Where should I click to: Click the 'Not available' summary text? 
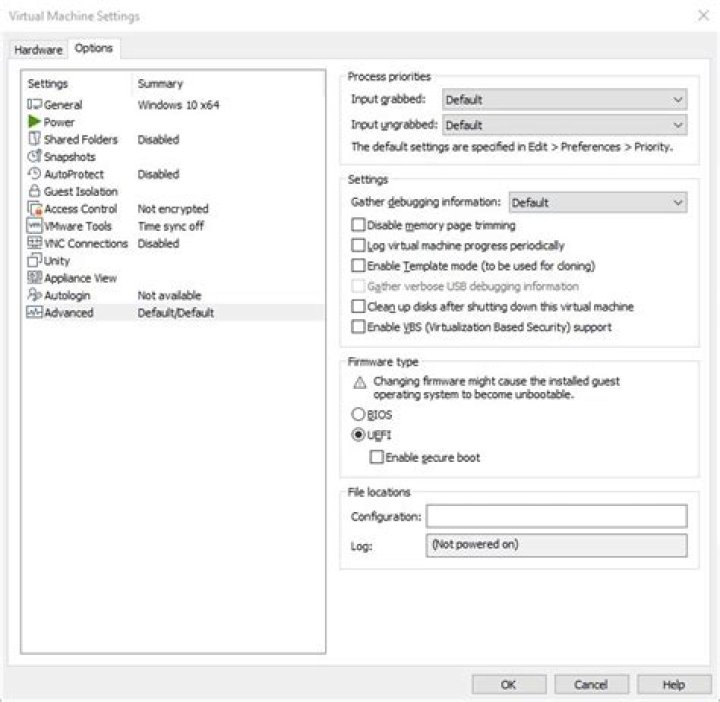point(169,295)
